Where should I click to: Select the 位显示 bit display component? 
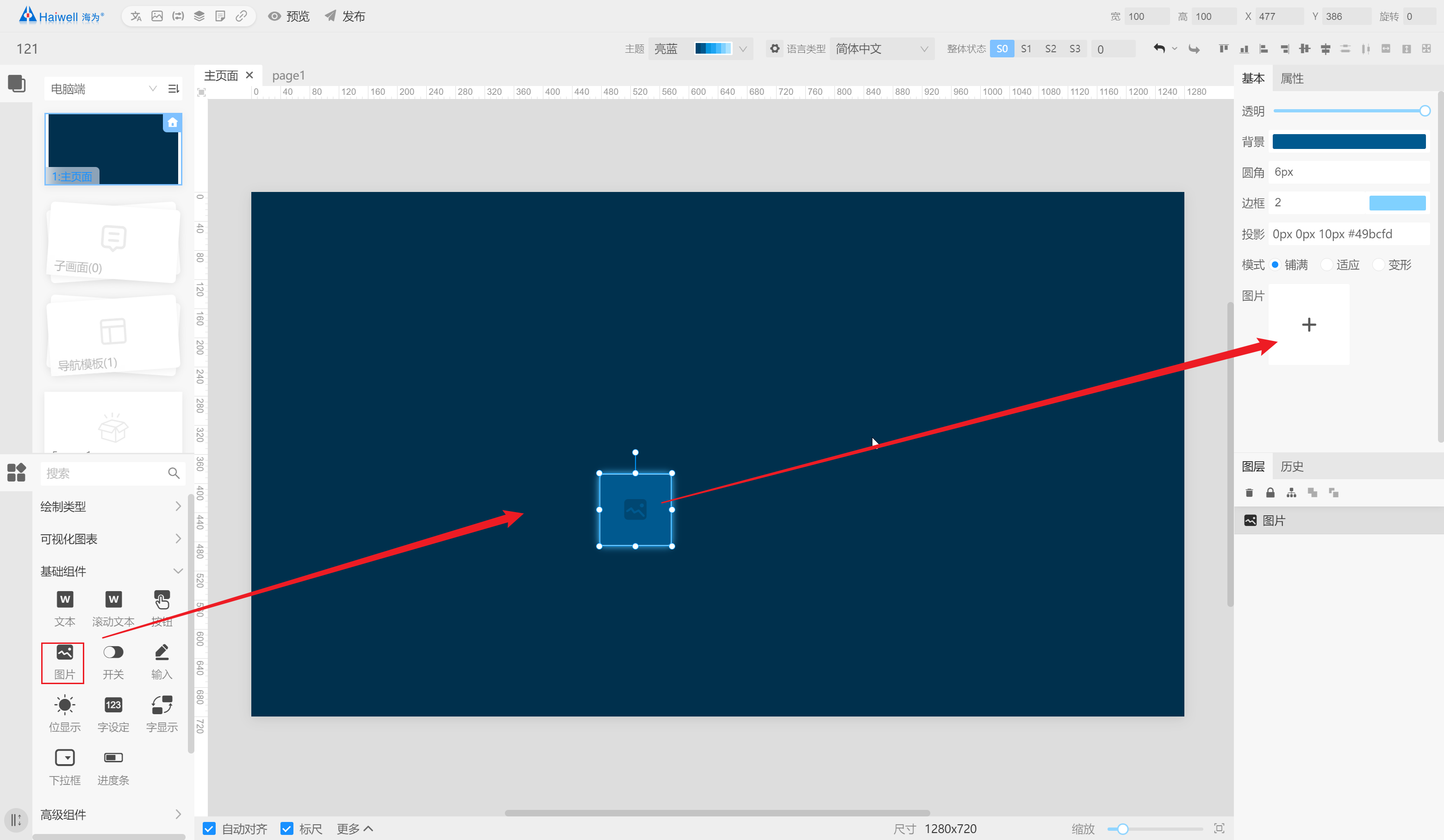[65, 715]
